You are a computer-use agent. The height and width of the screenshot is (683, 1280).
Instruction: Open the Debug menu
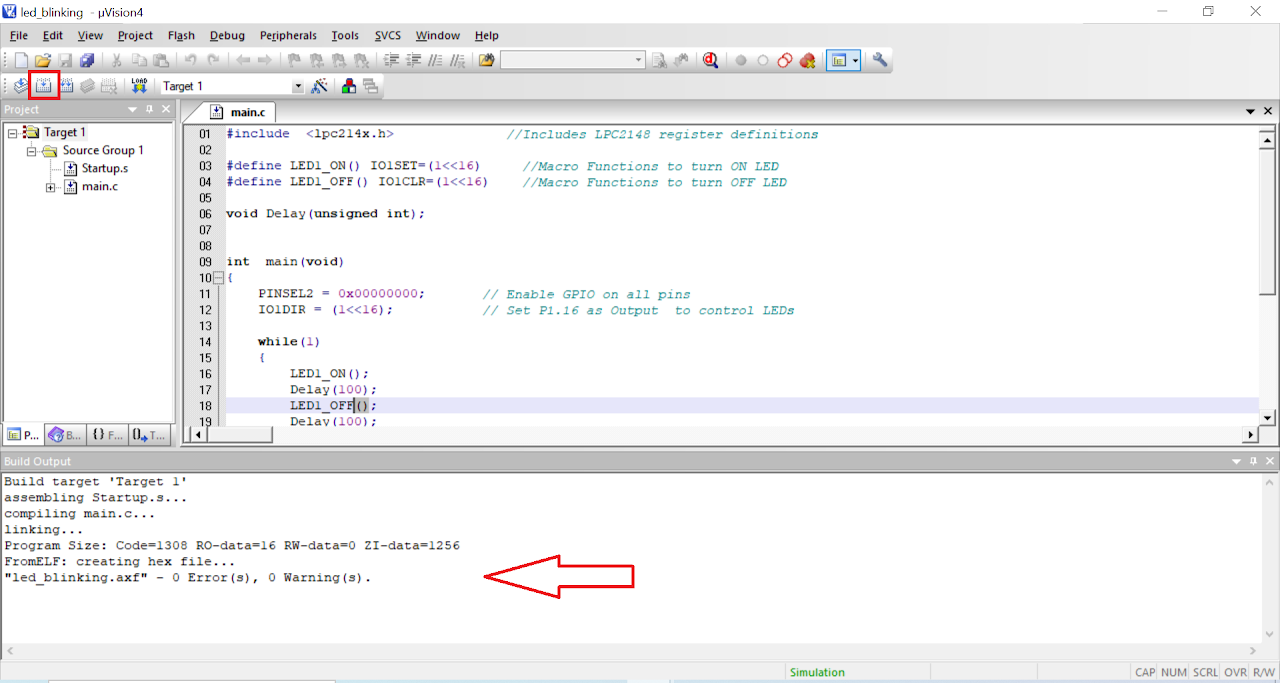(x=227, y=35)
